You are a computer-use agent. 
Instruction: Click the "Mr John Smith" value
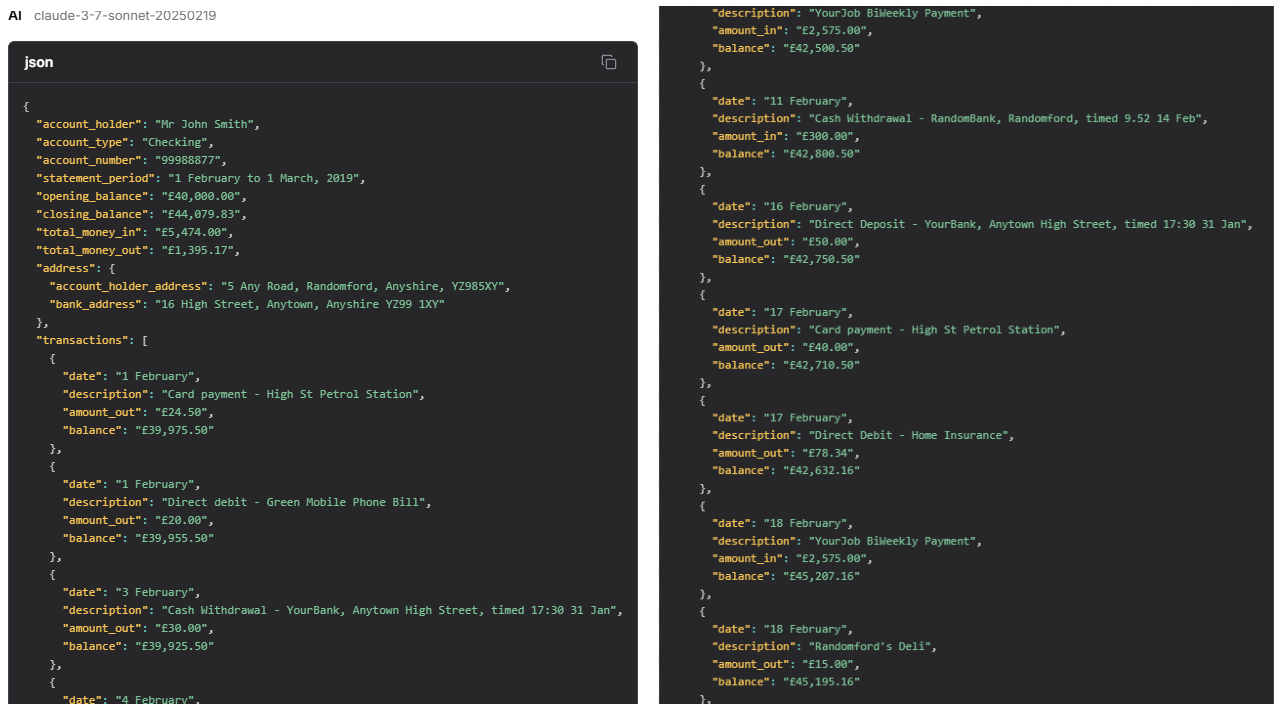click(205, 124)
